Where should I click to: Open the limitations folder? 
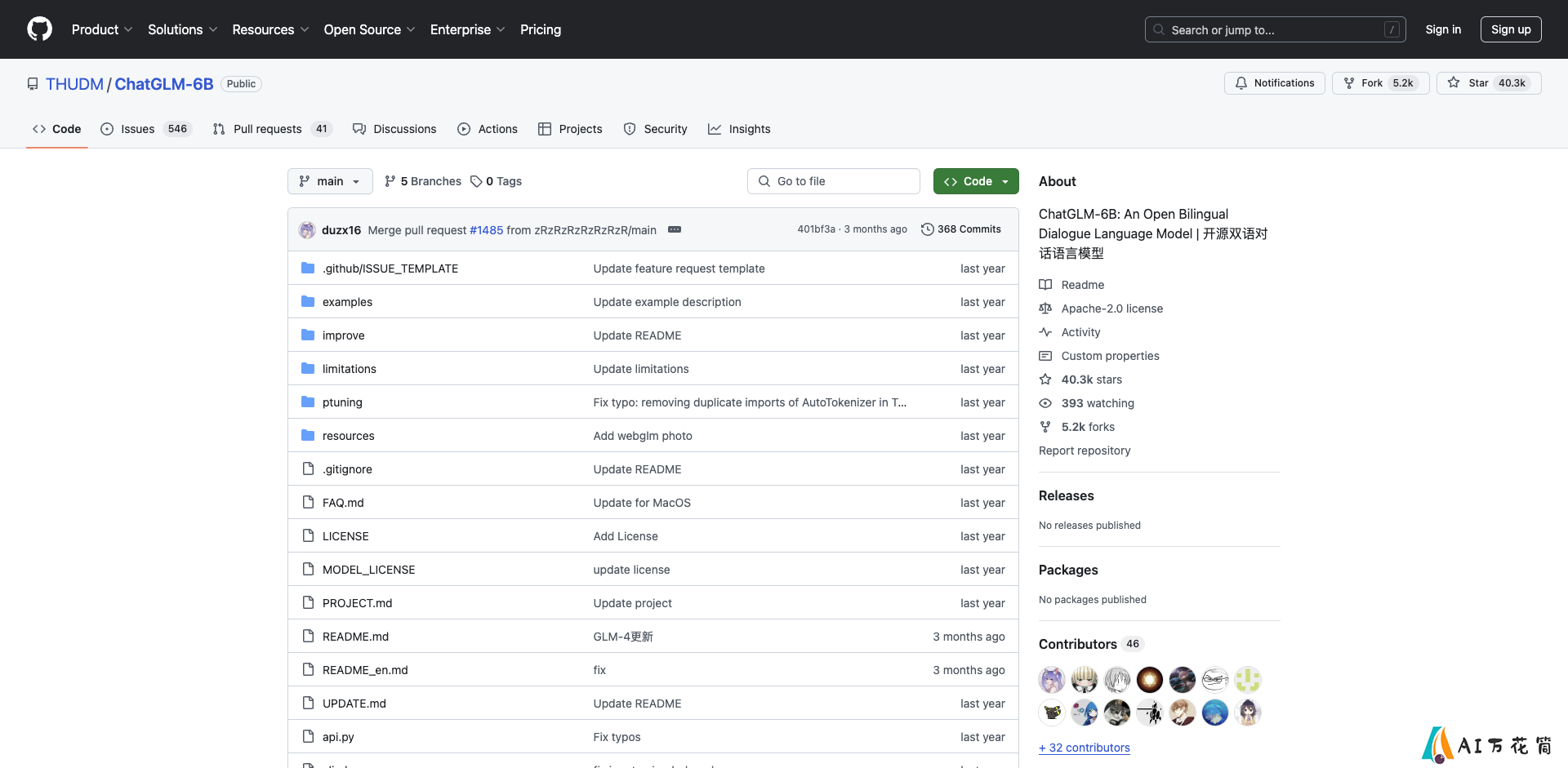(349, 369)
